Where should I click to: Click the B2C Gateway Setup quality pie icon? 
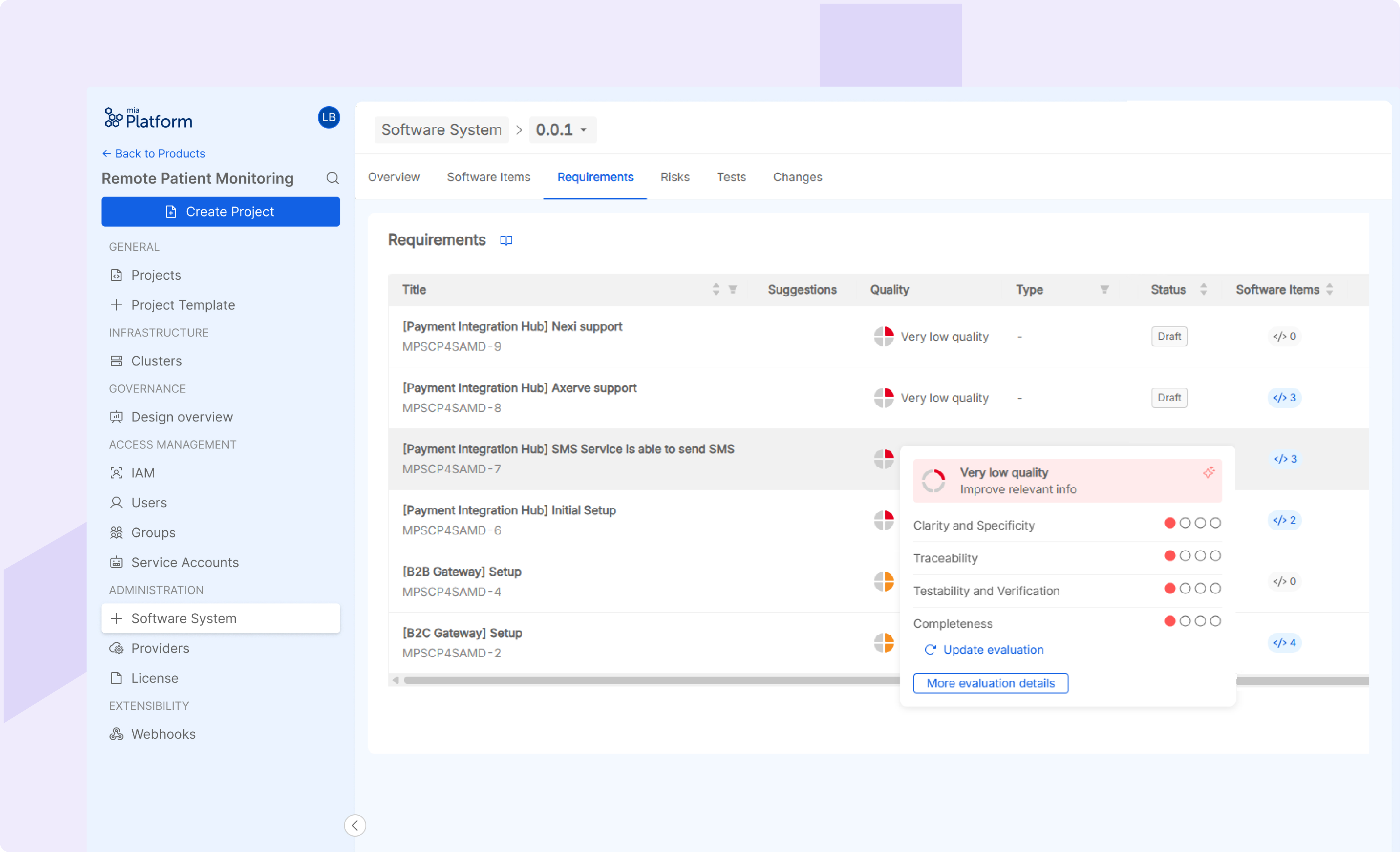pyautogui.click(x=884, y=643)
